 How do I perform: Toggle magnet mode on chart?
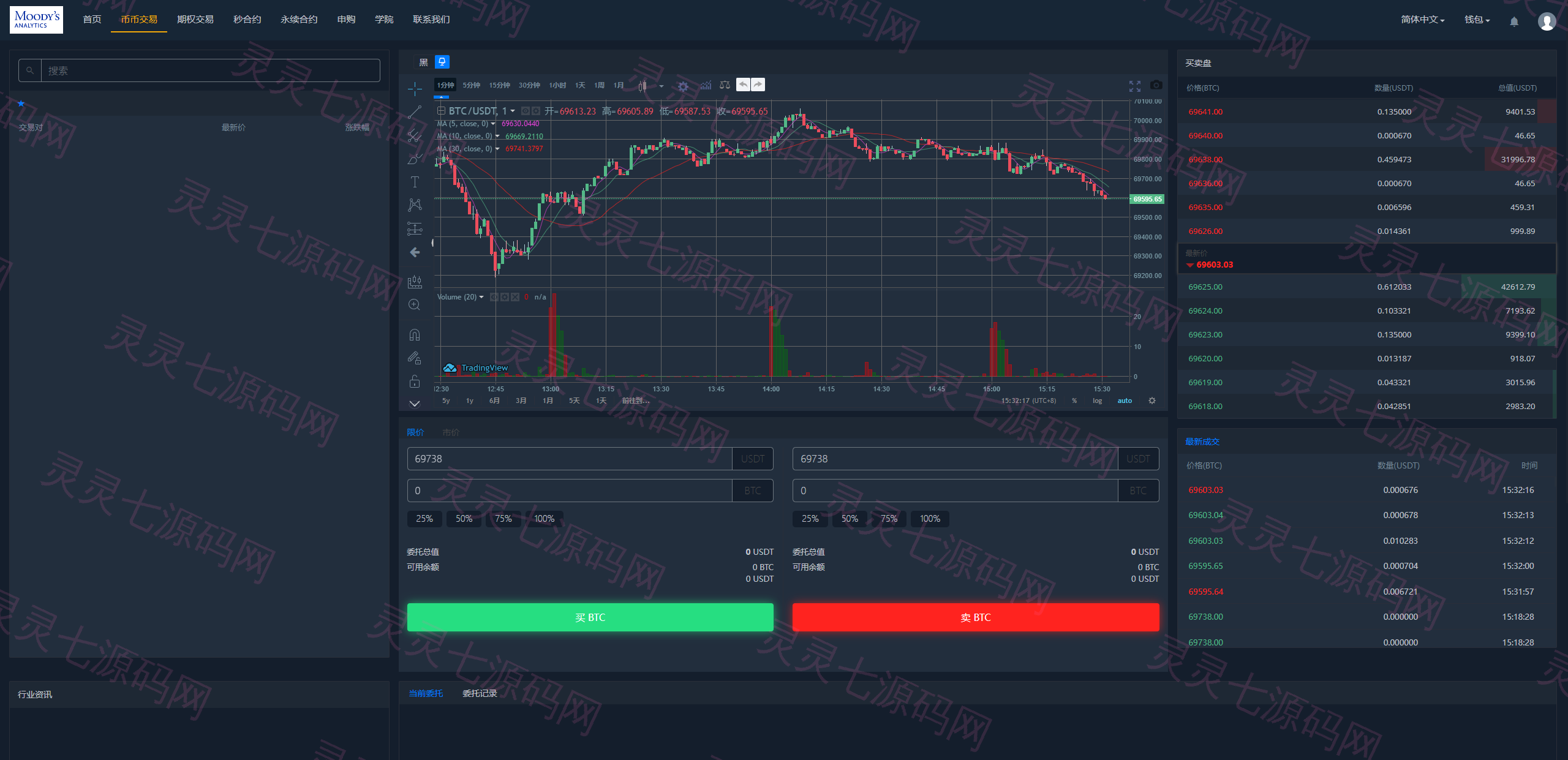415,334
